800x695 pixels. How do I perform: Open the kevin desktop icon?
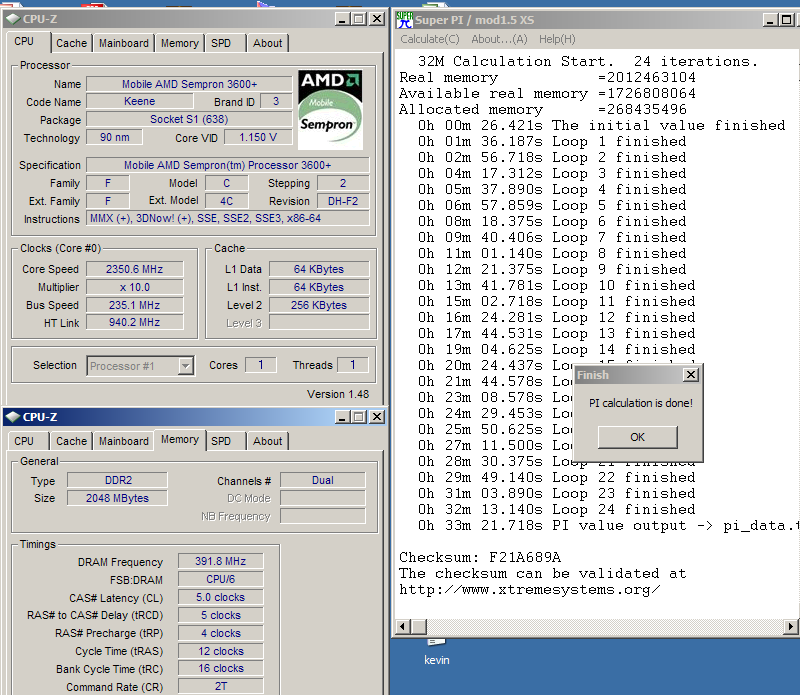point(437,653)
